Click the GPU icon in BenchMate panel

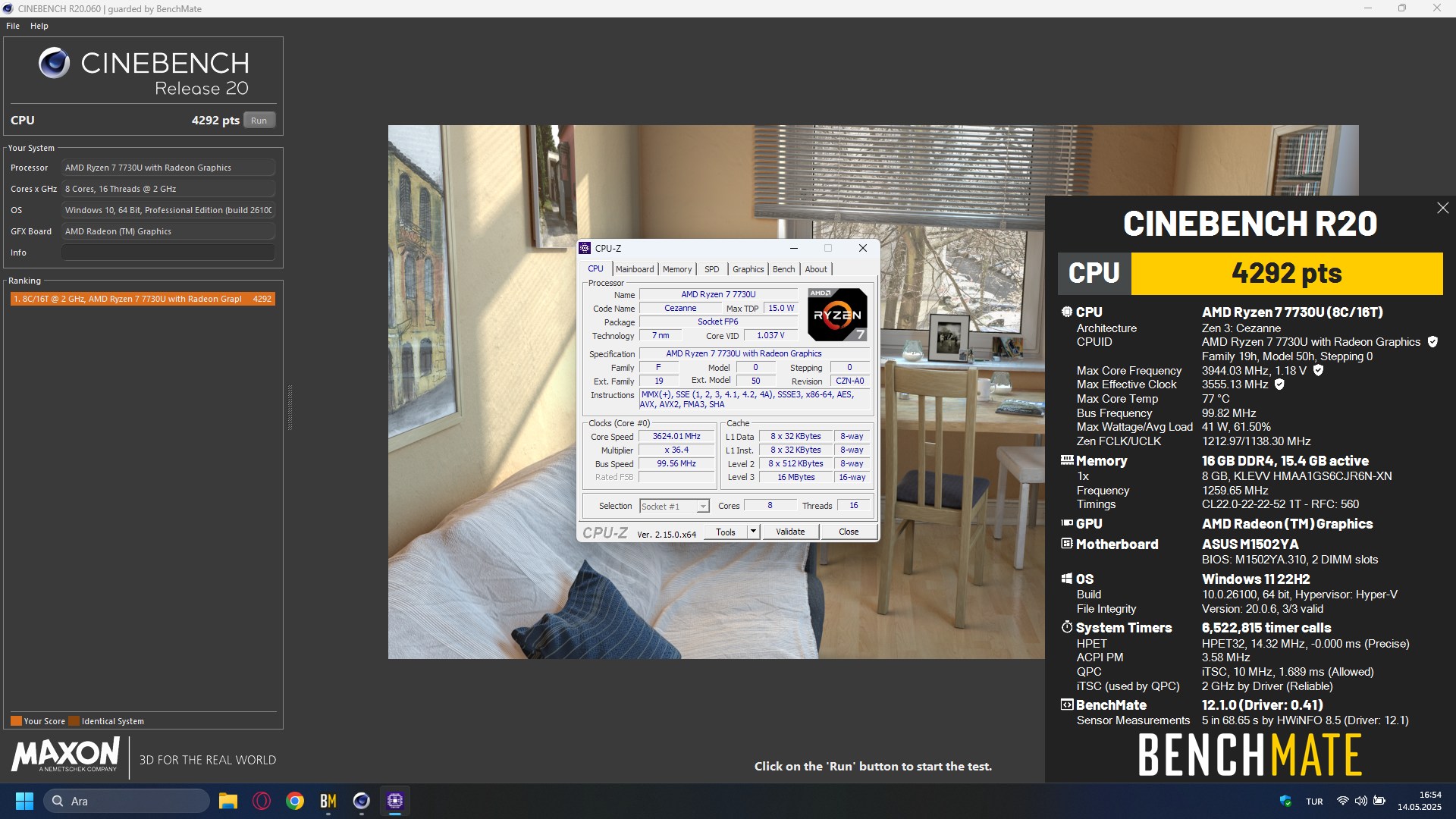(1067, 523)
